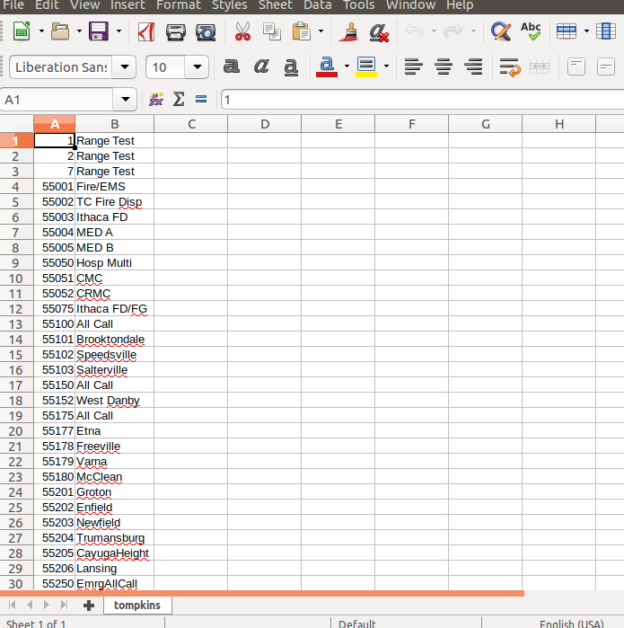624x628 pixels.
Task: Expand the font name dropdown
Action: point(124,67)
